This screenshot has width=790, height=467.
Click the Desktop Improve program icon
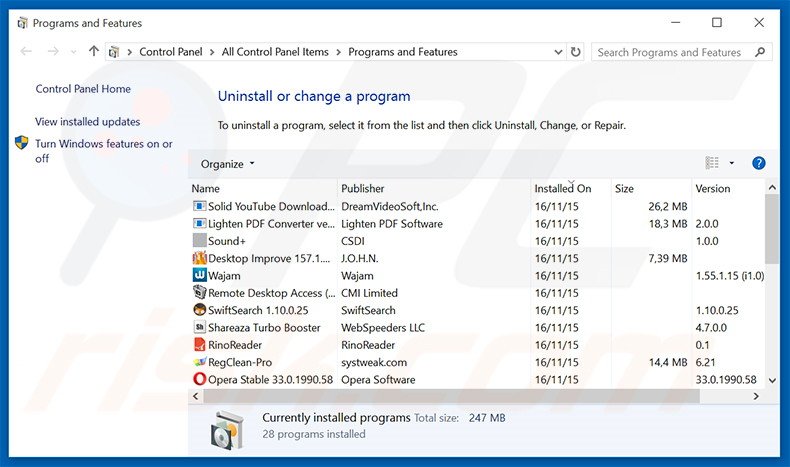(200, 258)
